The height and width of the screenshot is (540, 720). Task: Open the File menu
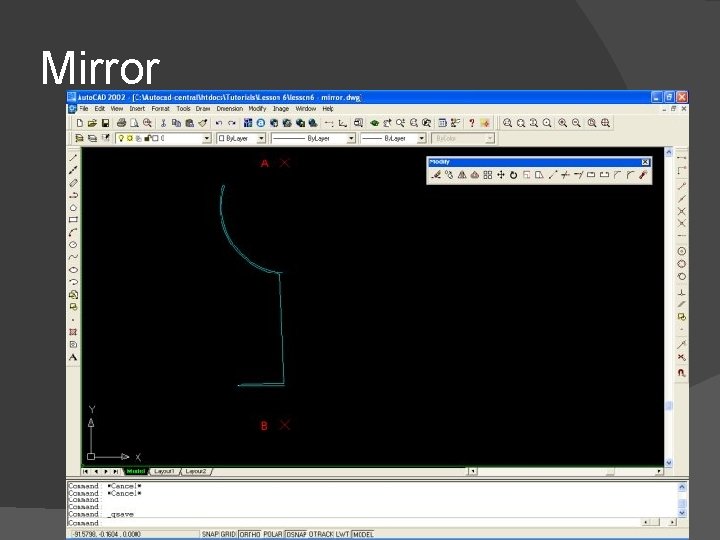tap(84, 109)
